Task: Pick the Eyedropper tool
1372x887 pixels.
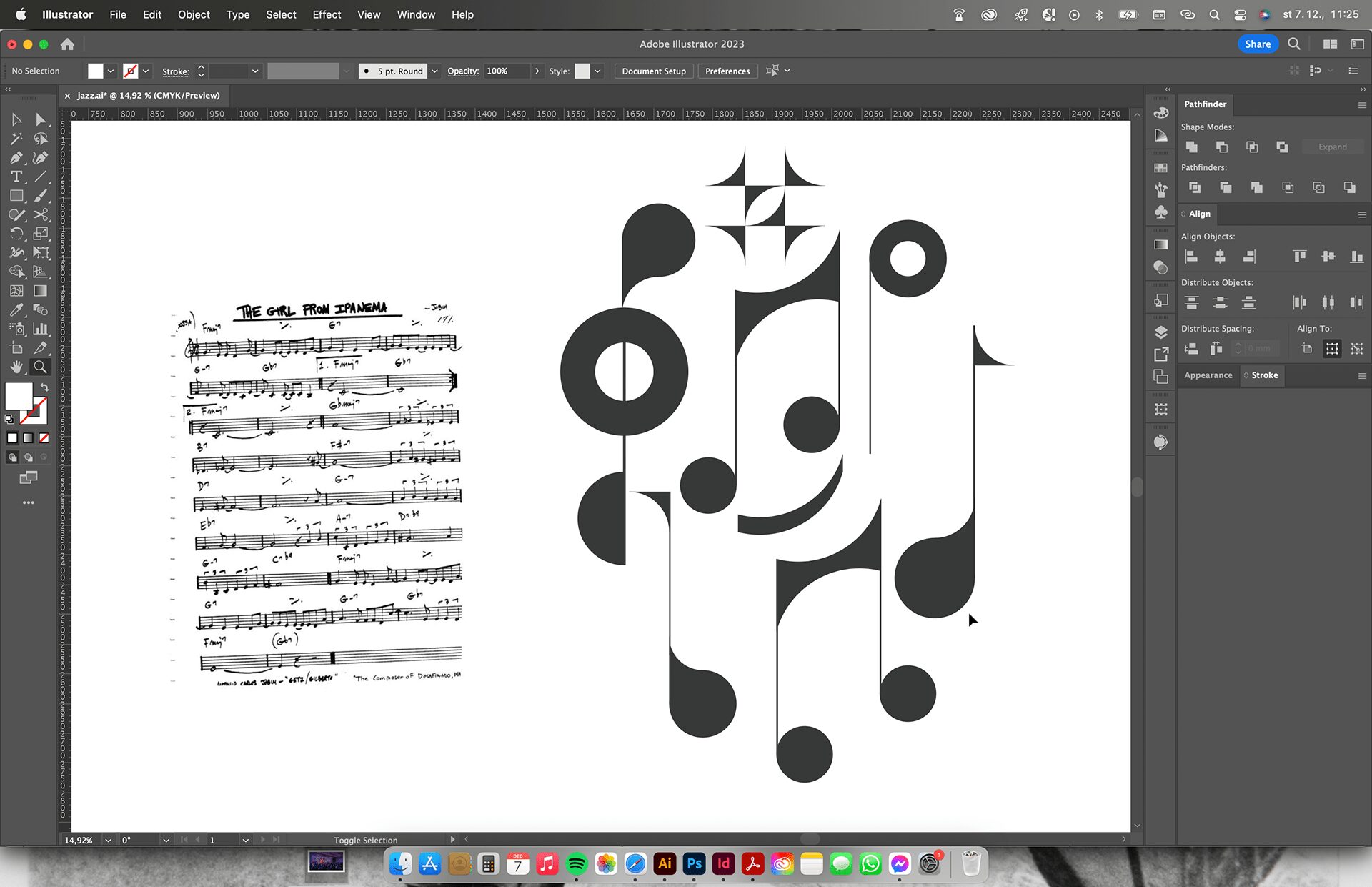Action: coord(16,309)
